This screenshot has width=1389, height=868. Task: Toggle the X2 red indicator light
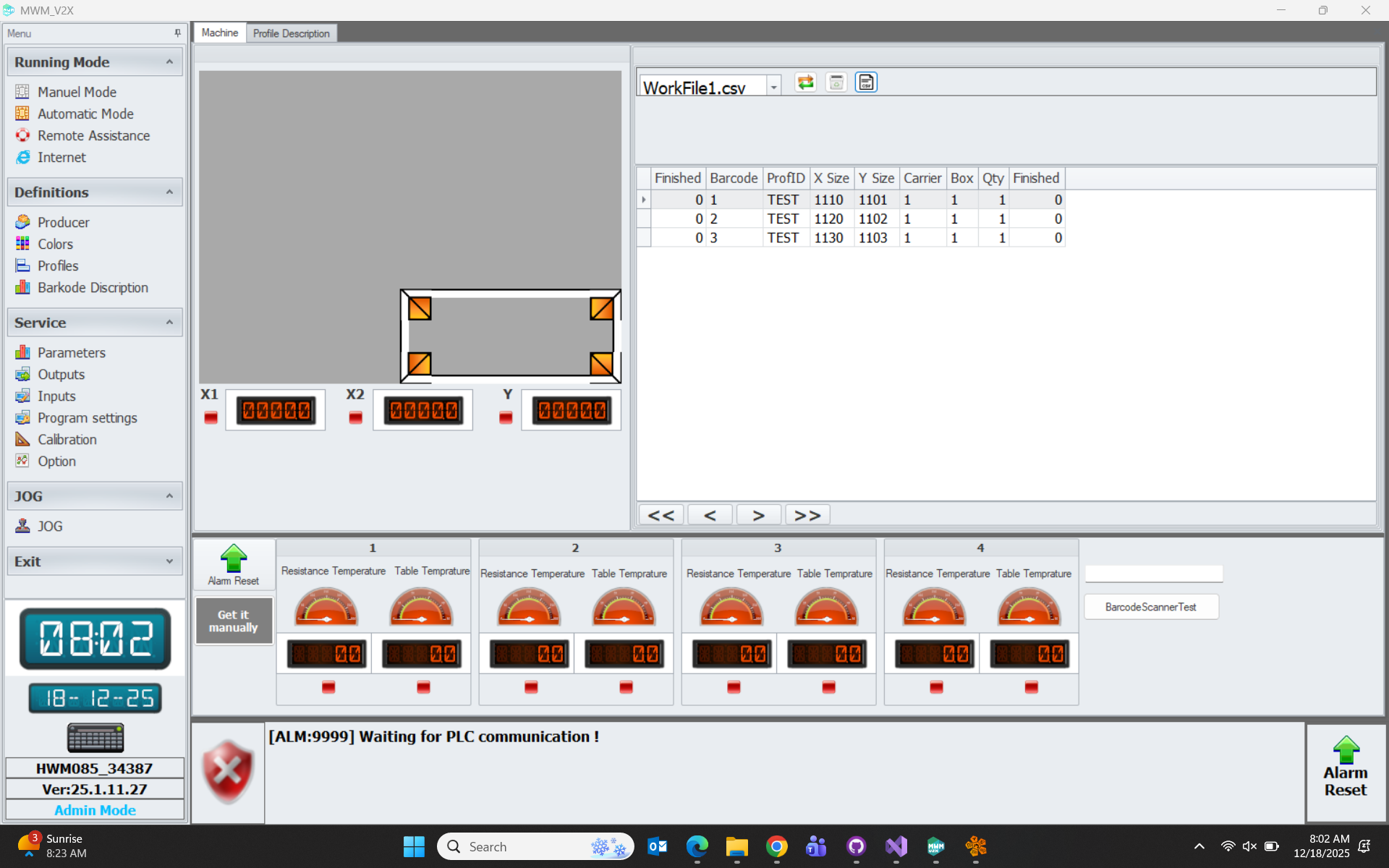[355, 417]
